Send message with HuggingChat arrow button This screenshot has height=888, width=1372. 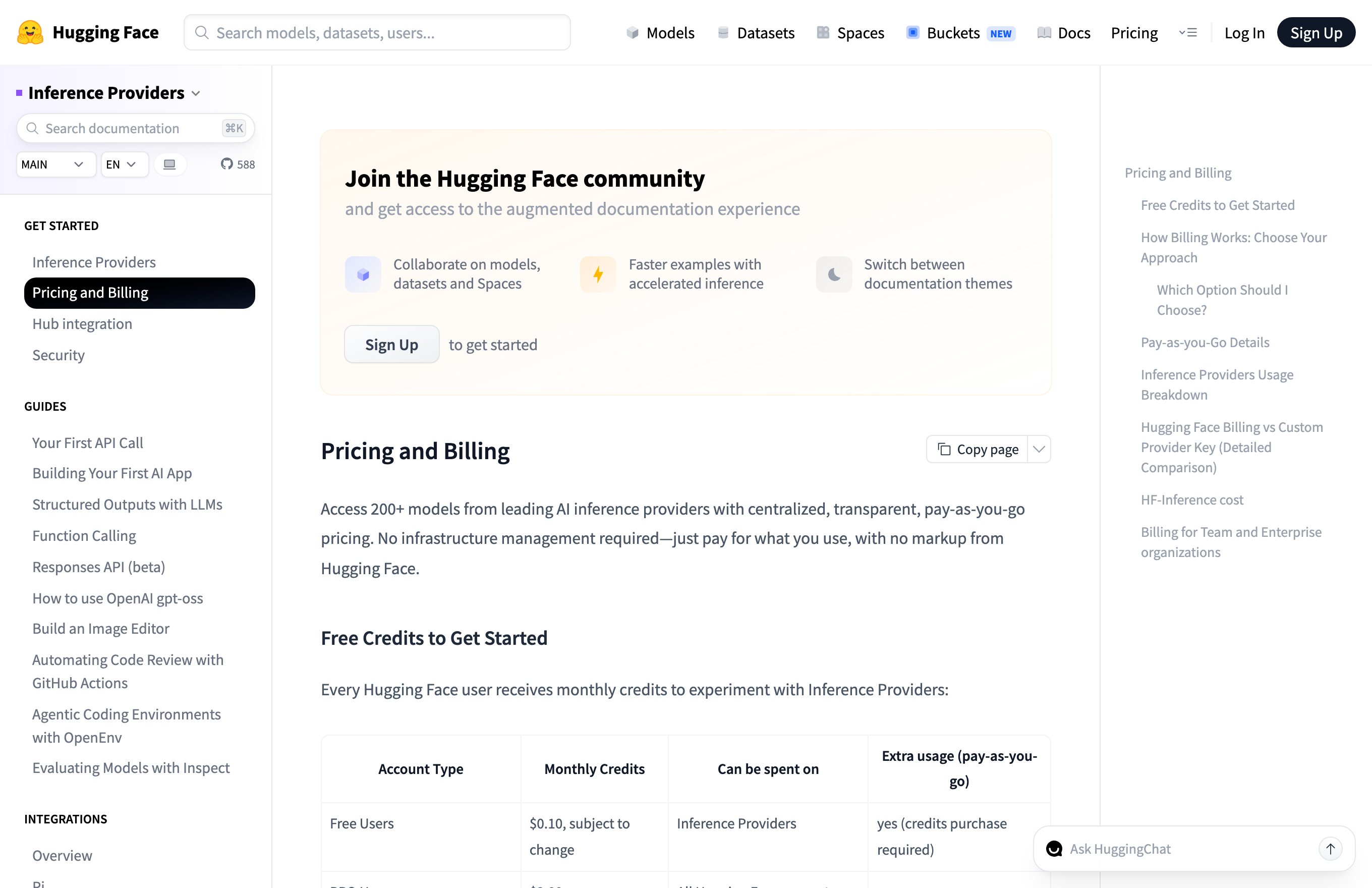(x=1331, y=849)
